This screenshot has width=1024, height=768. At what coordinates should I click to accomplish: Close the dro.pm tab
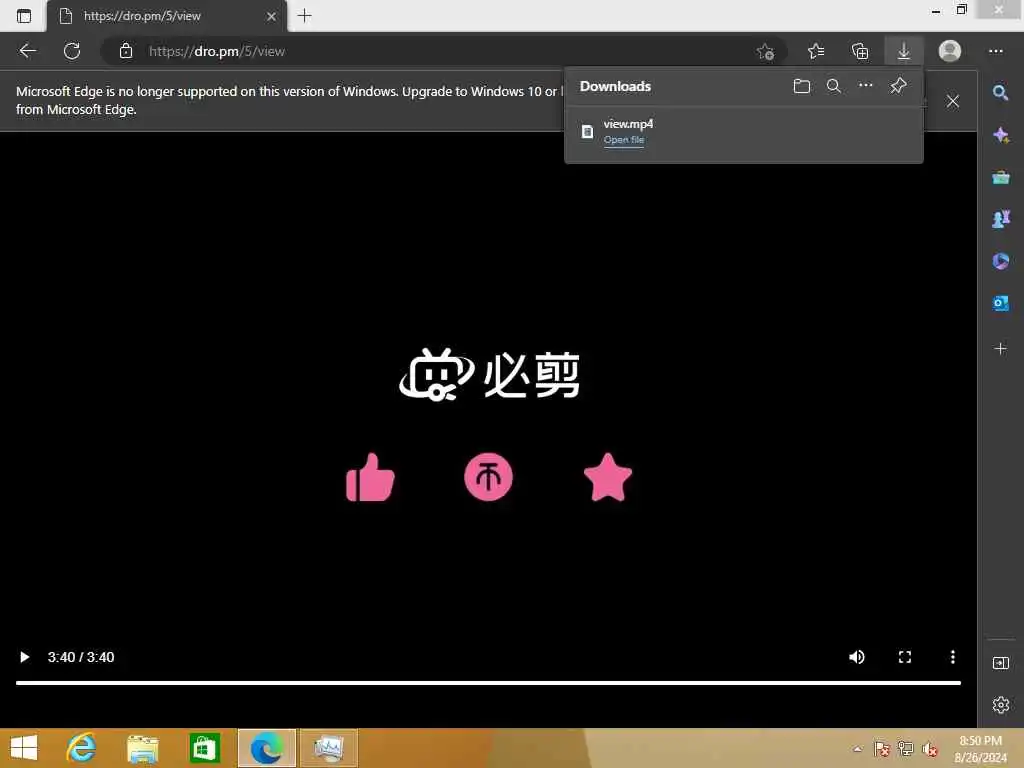point(272,16)
